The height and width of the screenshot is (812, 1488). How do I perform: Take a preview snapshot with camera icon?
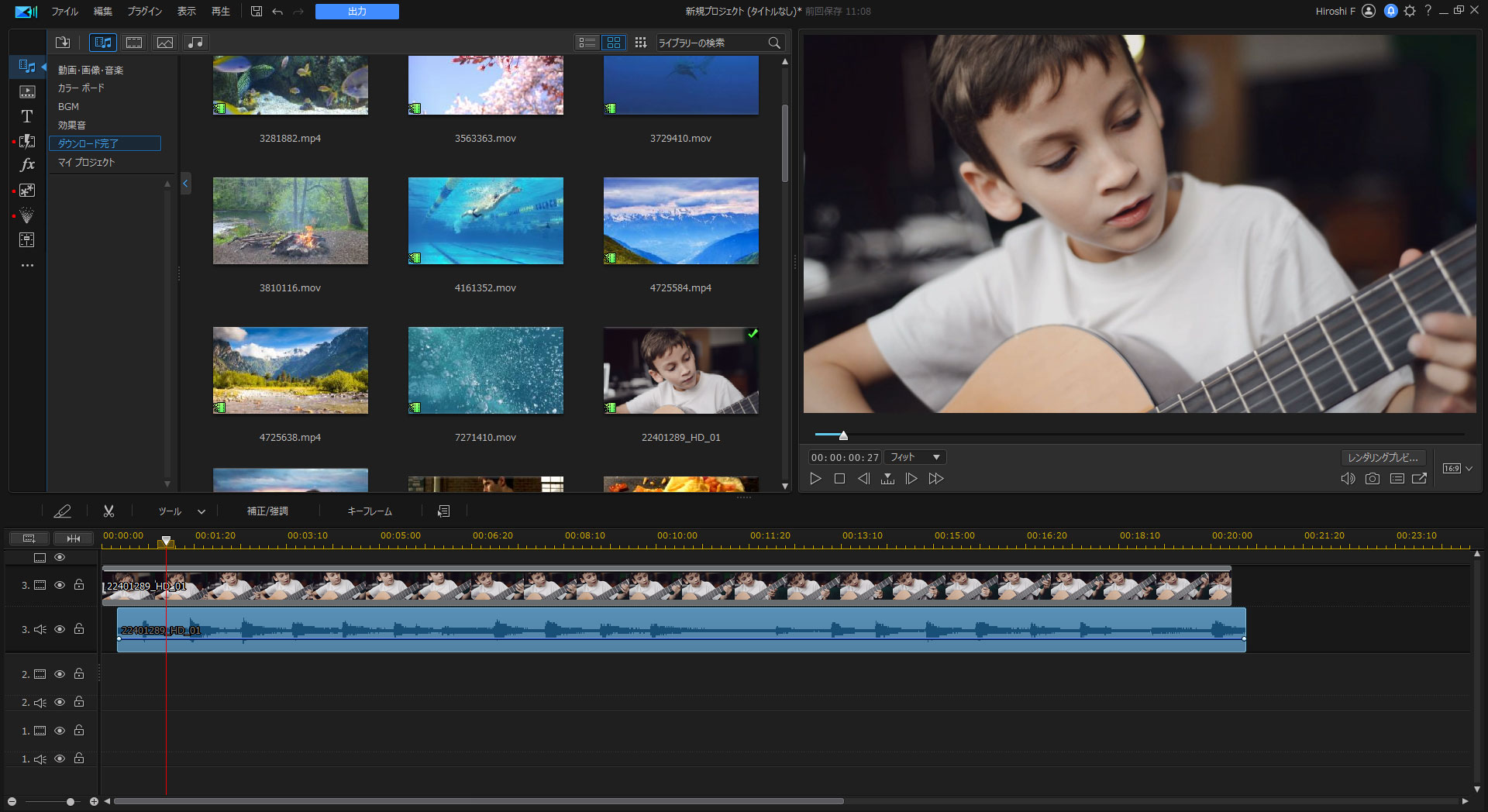point(1373,479)
